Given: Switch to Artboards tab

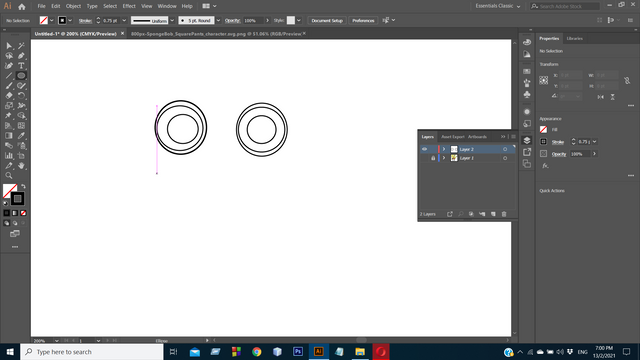Looking at the screenshot, I should click(x=477, y=137).
